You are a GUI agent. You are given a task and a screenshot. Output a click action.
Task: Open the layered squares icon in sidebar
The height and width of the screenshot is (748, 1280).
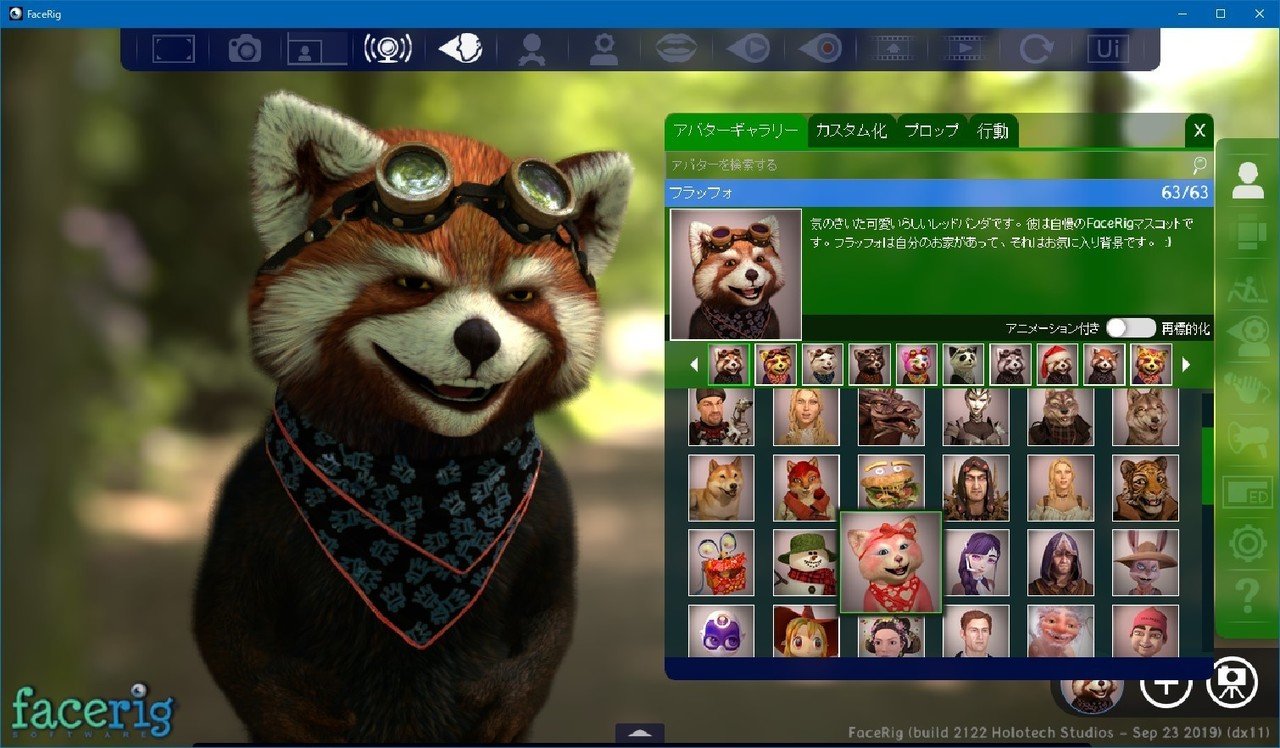pos(1248,233)
